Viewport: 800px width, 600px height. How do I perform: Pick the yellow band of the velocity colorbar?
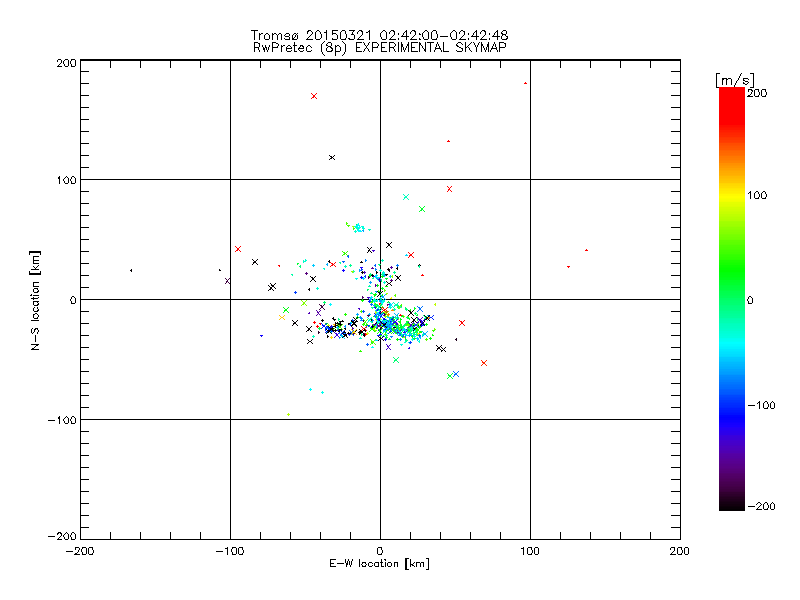(x=732, y=196)
